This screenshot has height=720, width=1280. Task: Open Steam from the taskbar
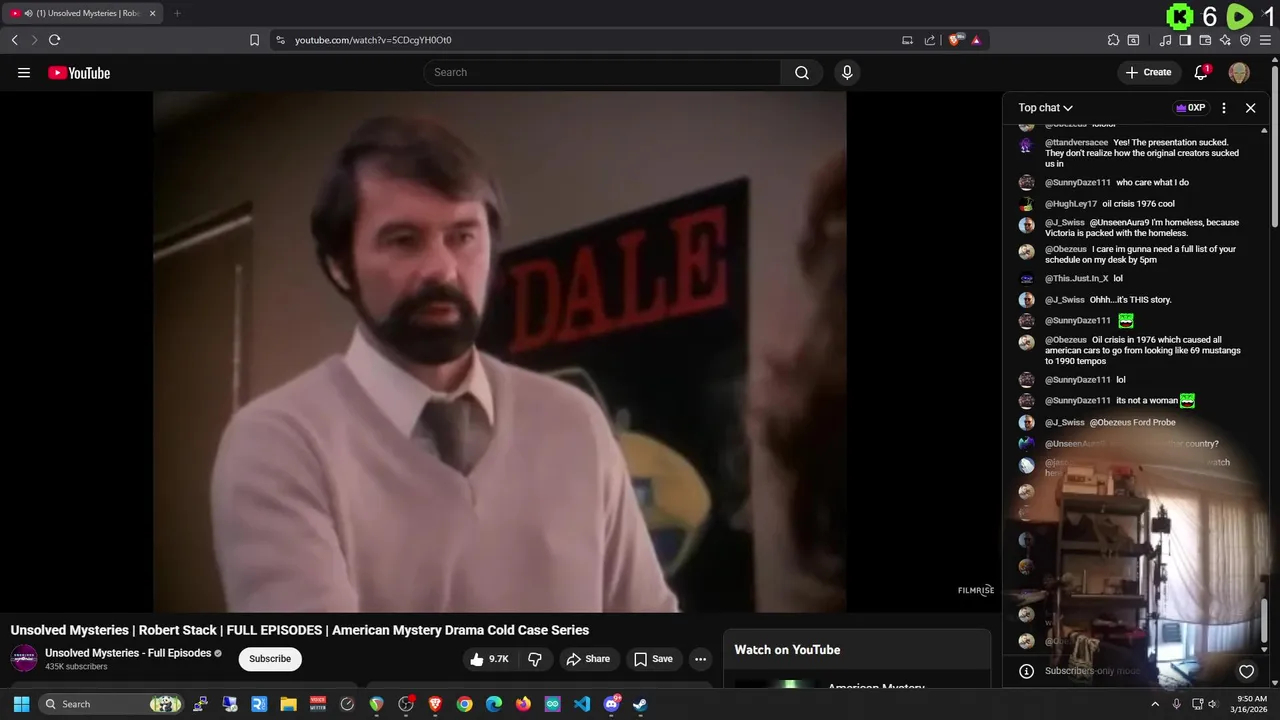tap(640, 704)
